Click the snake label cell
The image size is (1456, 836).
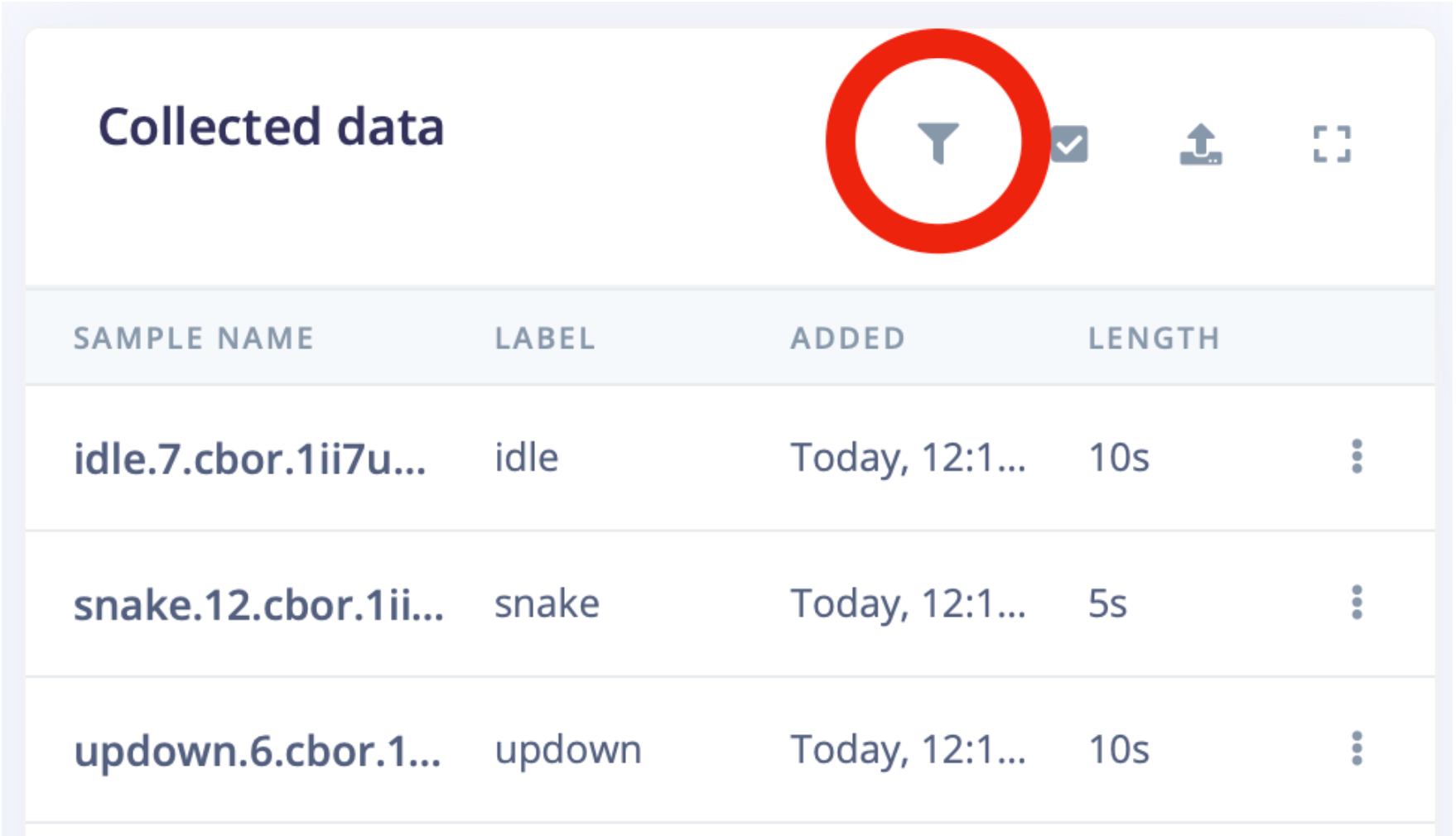(x=547, y=603)
